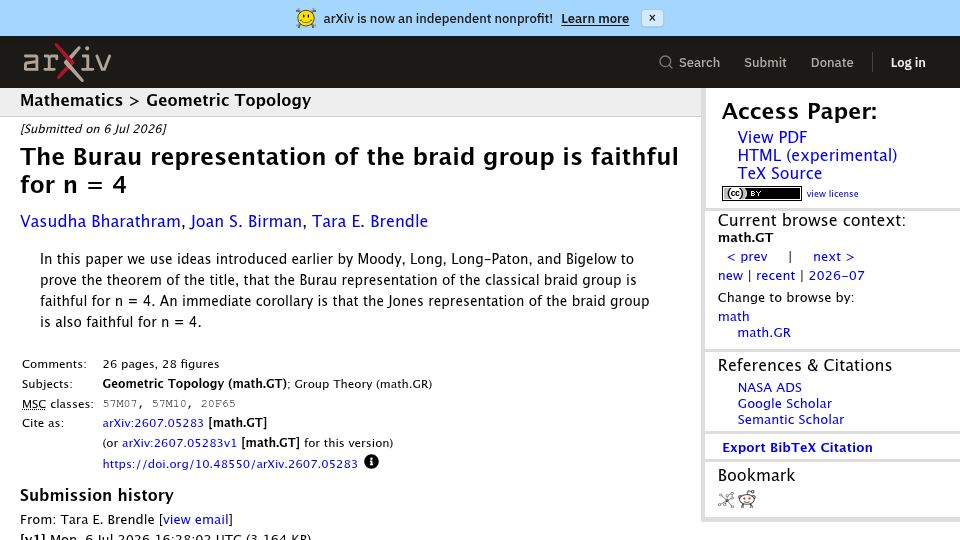The image size is (960, 540).
Task: Click the paper title heading
Action: click(x=349, y=171)
